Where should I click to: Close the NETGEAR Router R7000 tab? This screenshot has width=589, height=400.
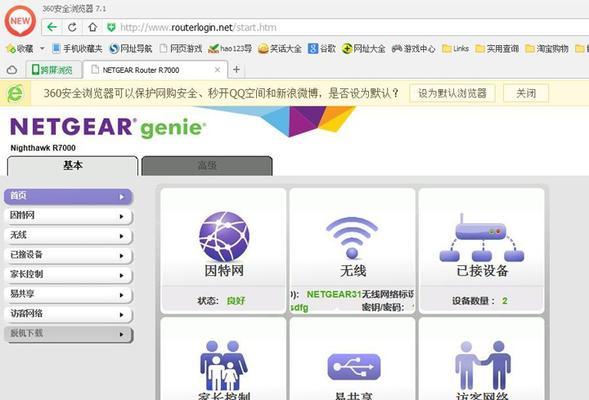pyautogui.click(x=217, y=70)
